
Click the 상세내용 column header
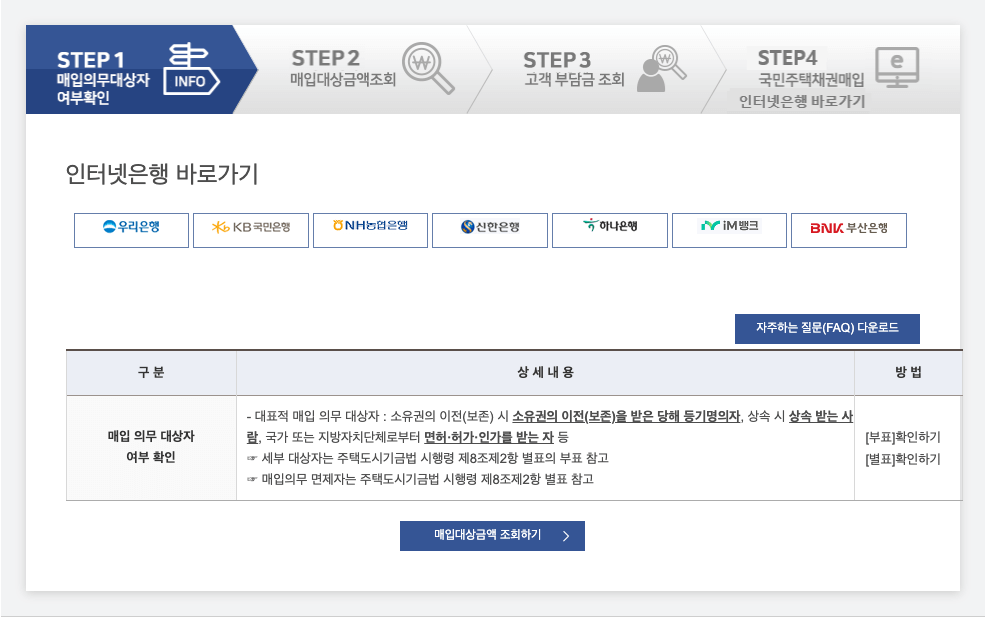coord(545,373)
